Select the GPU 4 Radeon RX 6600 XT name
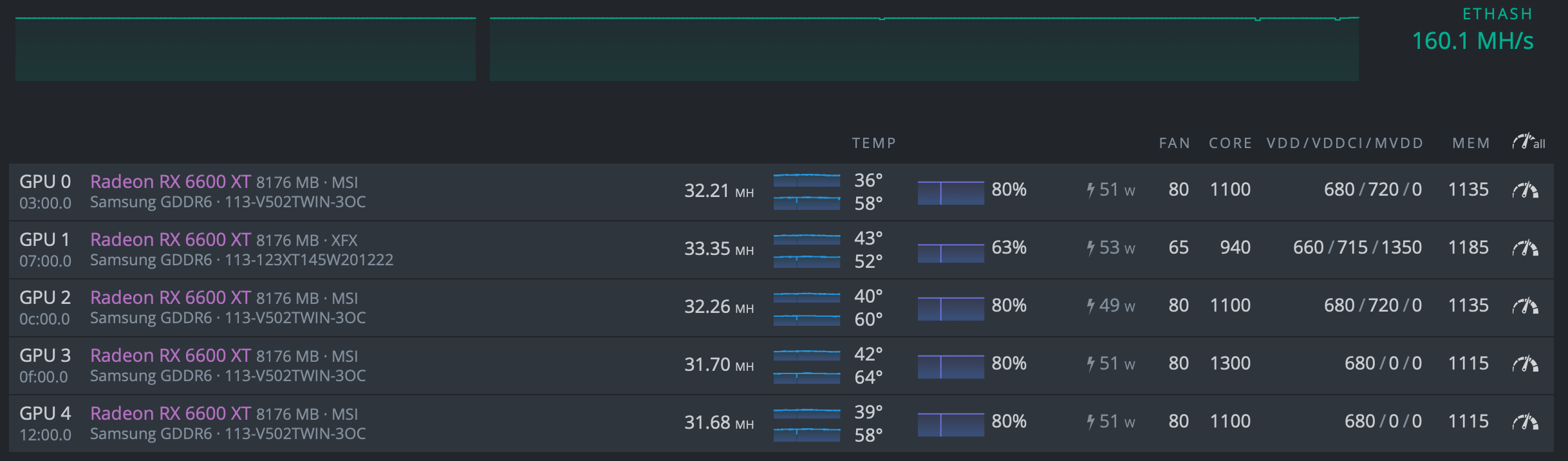This screenshot has width=1568, height=461. coord(170,414)
